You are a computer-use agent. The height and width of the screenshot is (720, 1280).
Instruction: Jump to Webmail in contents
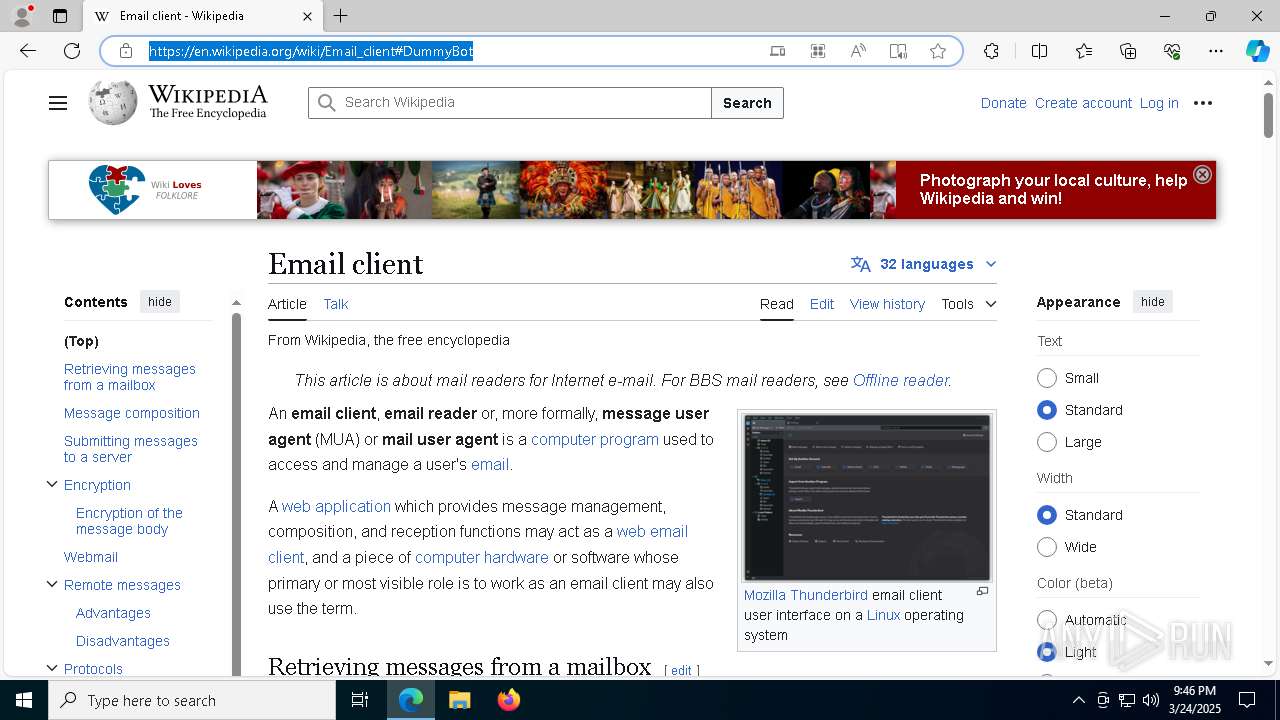[x=91, y=557]
